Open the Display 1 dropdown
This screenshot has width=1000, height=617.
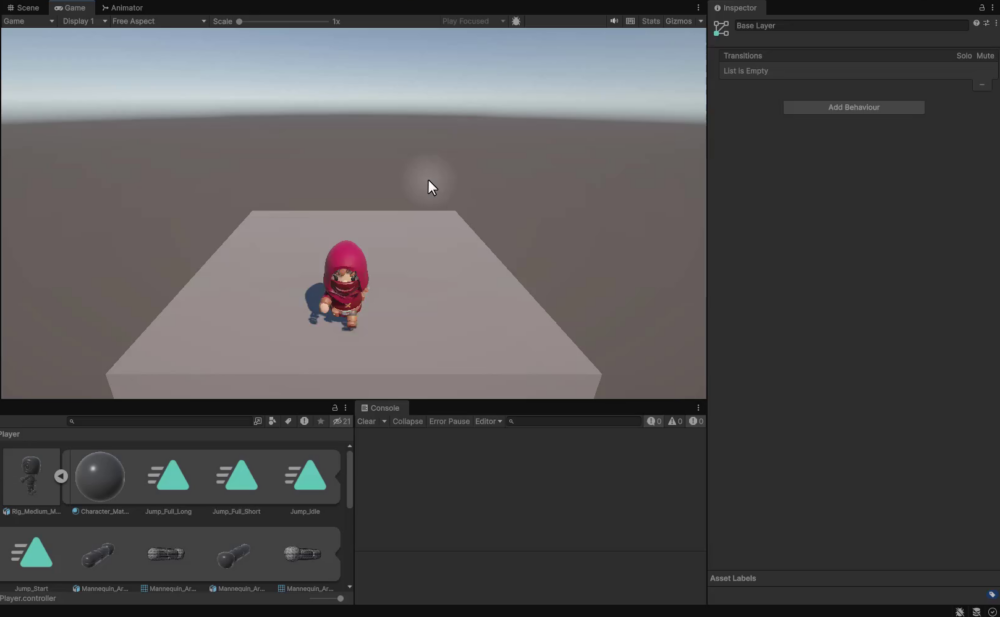tap(84, 21)
